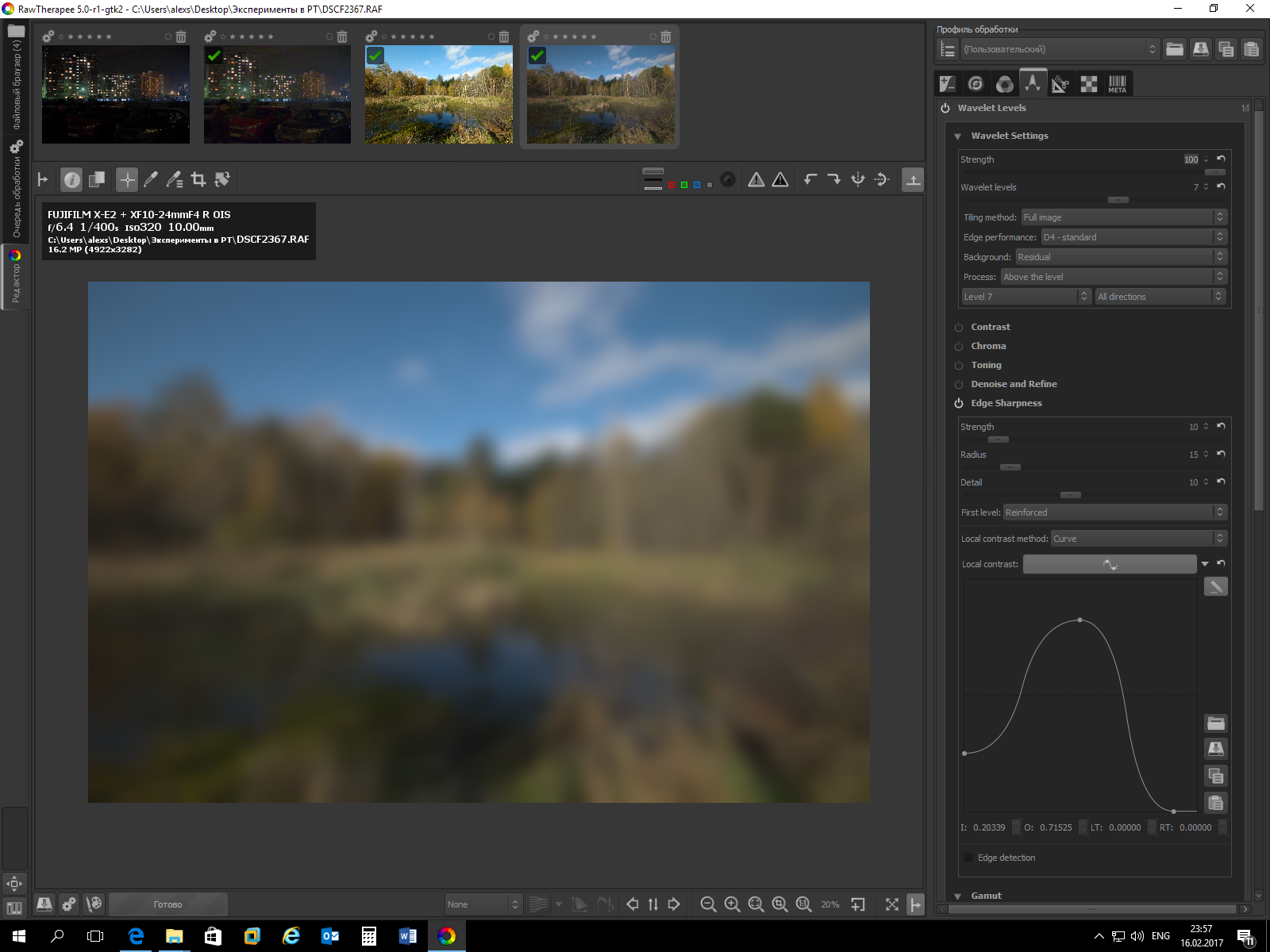Viewport: 1270px width, 952px height.
Task: Open Edge performance dropdown
Action: click(1133, 237)
